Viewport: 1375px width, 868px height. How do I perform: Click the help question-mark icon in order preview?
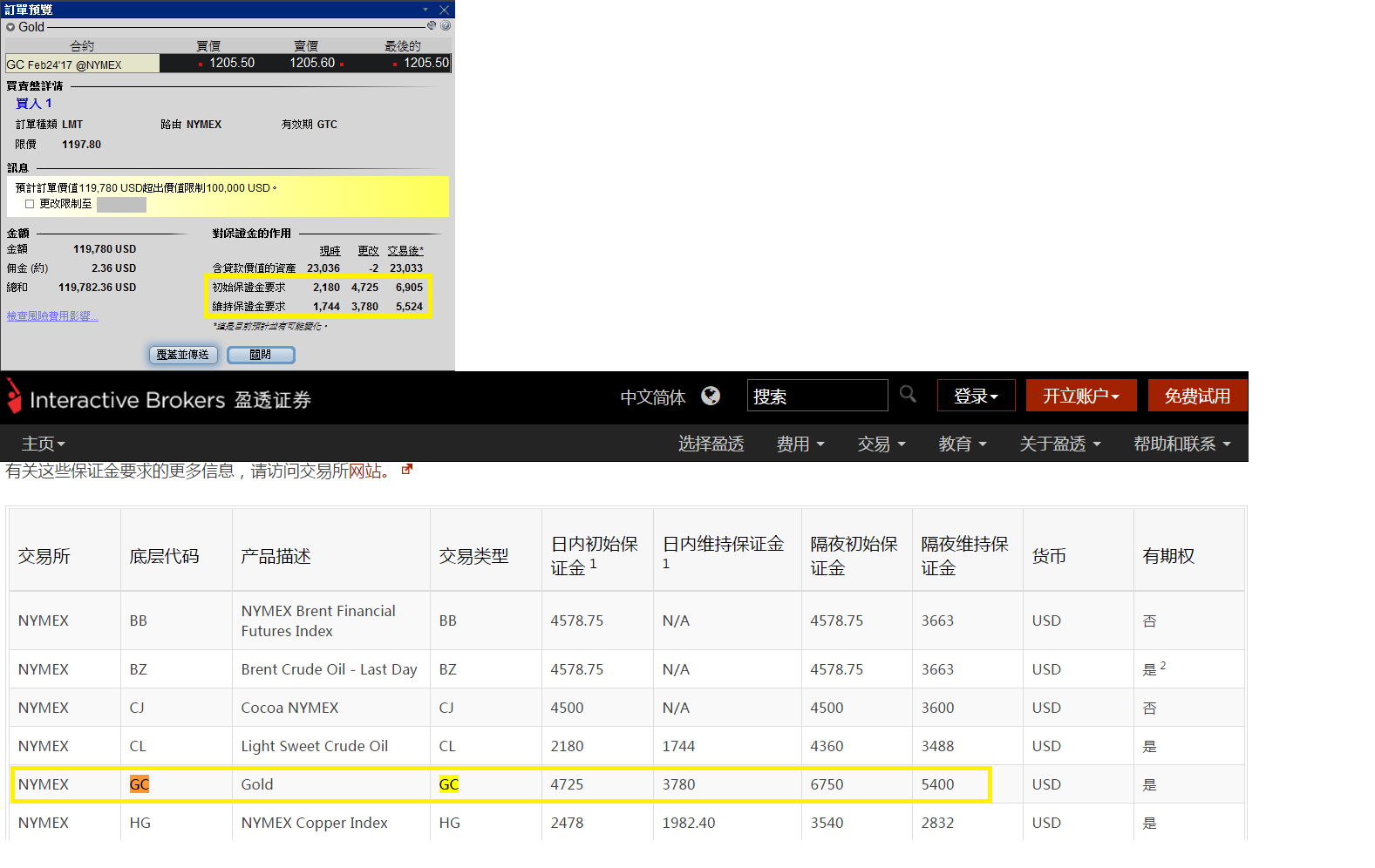point(446,26)
